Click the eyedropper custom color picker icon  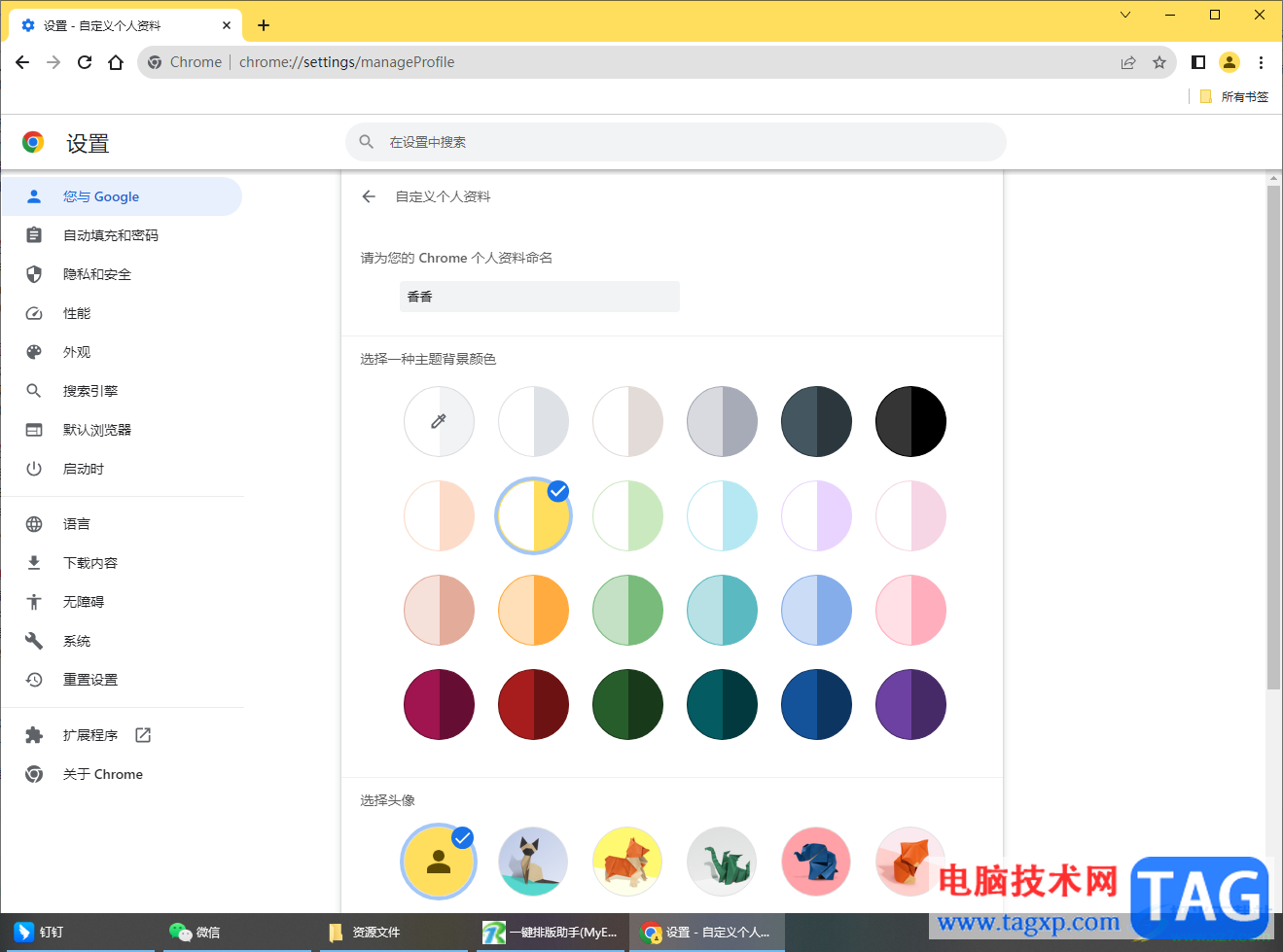(439, 421)
